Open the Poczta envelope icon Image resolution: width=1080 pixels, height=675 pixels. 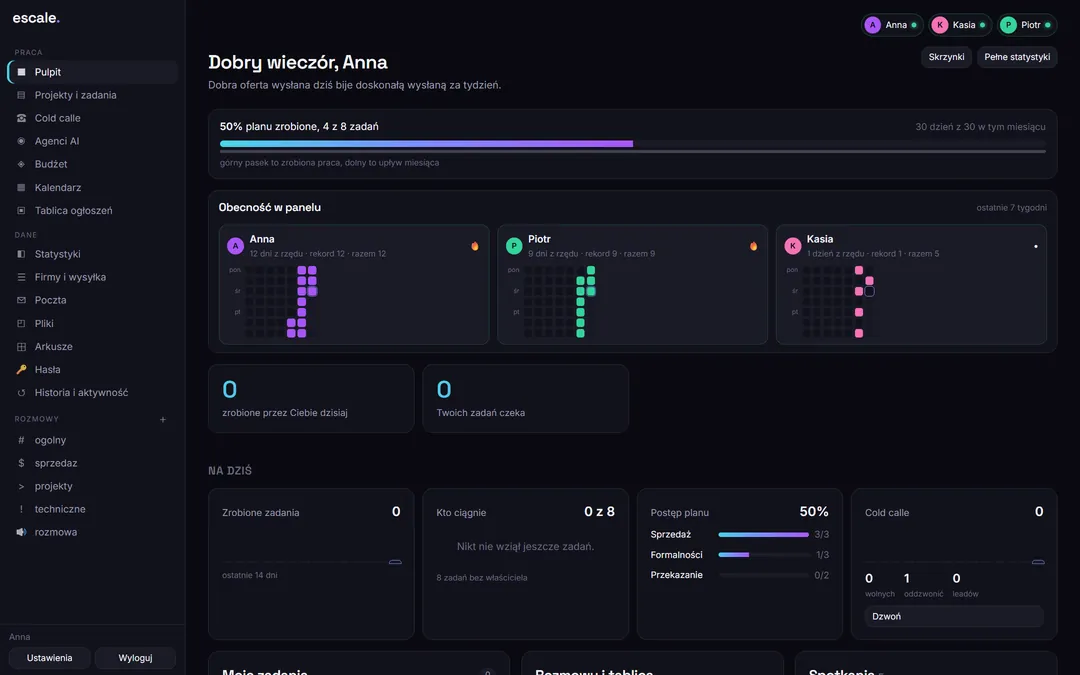click(21, 300)
